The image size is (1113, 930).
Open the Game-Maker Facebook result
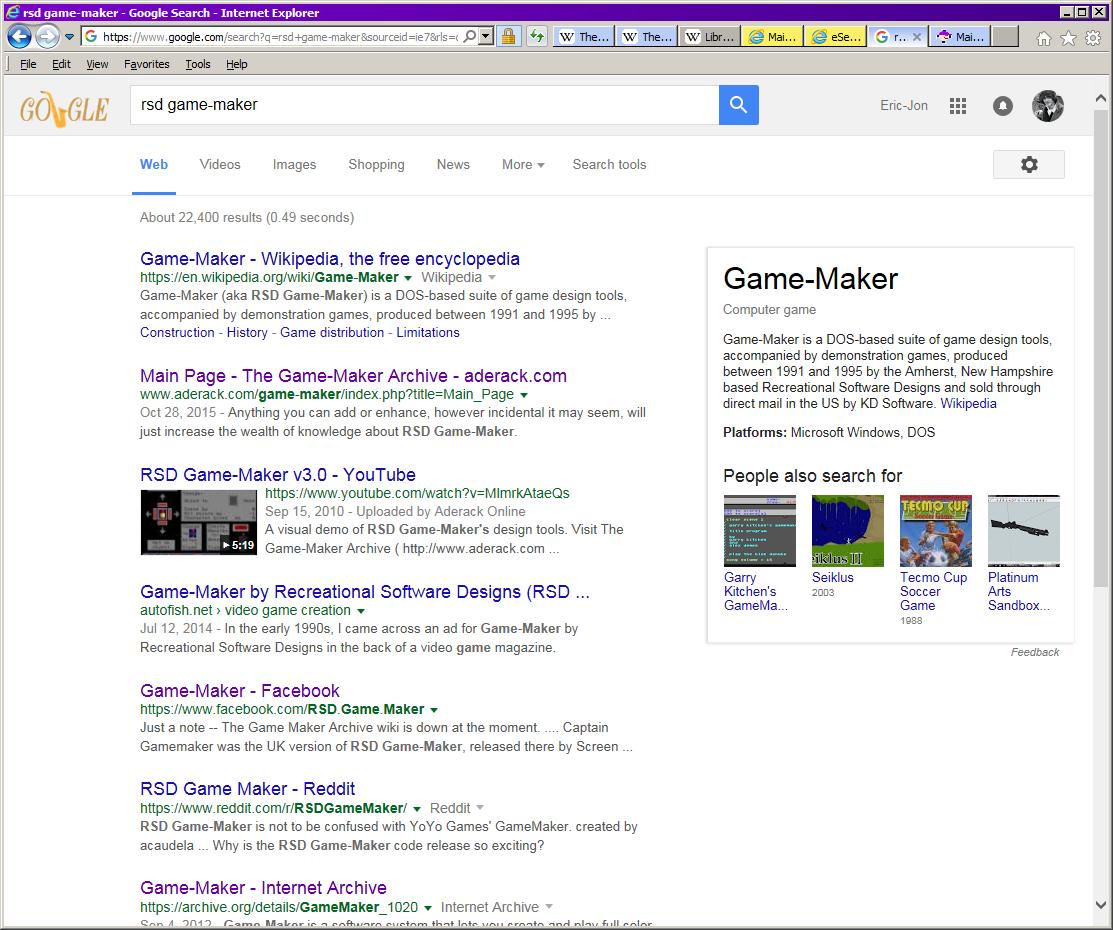[240, 691]
